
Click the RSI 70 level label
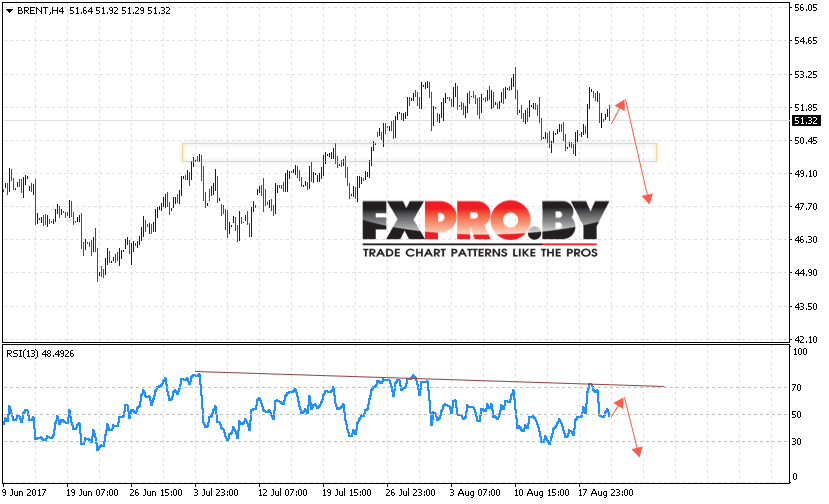797,388
